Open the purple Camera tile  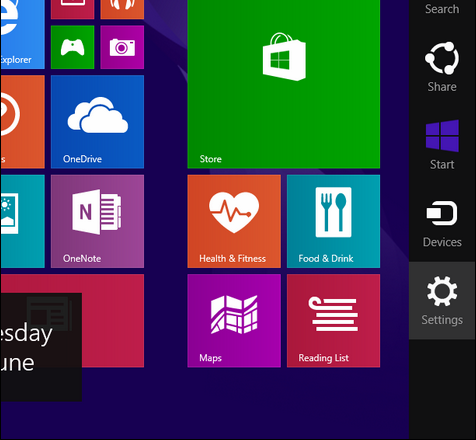pyautogui.click(x=122, y=47)
